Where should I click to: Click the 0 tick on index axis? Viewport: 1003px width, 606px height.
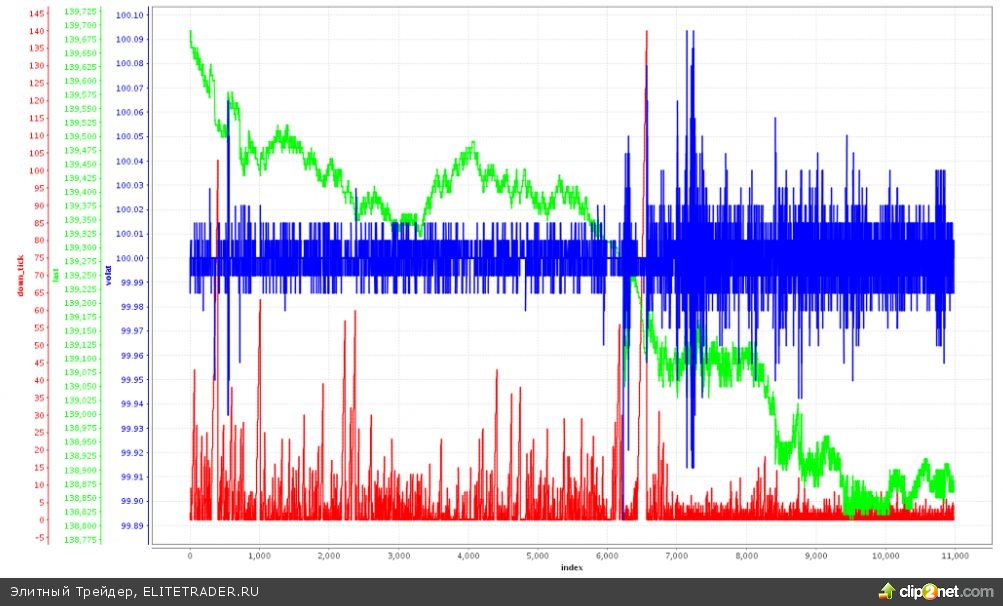tap(190, 555)
